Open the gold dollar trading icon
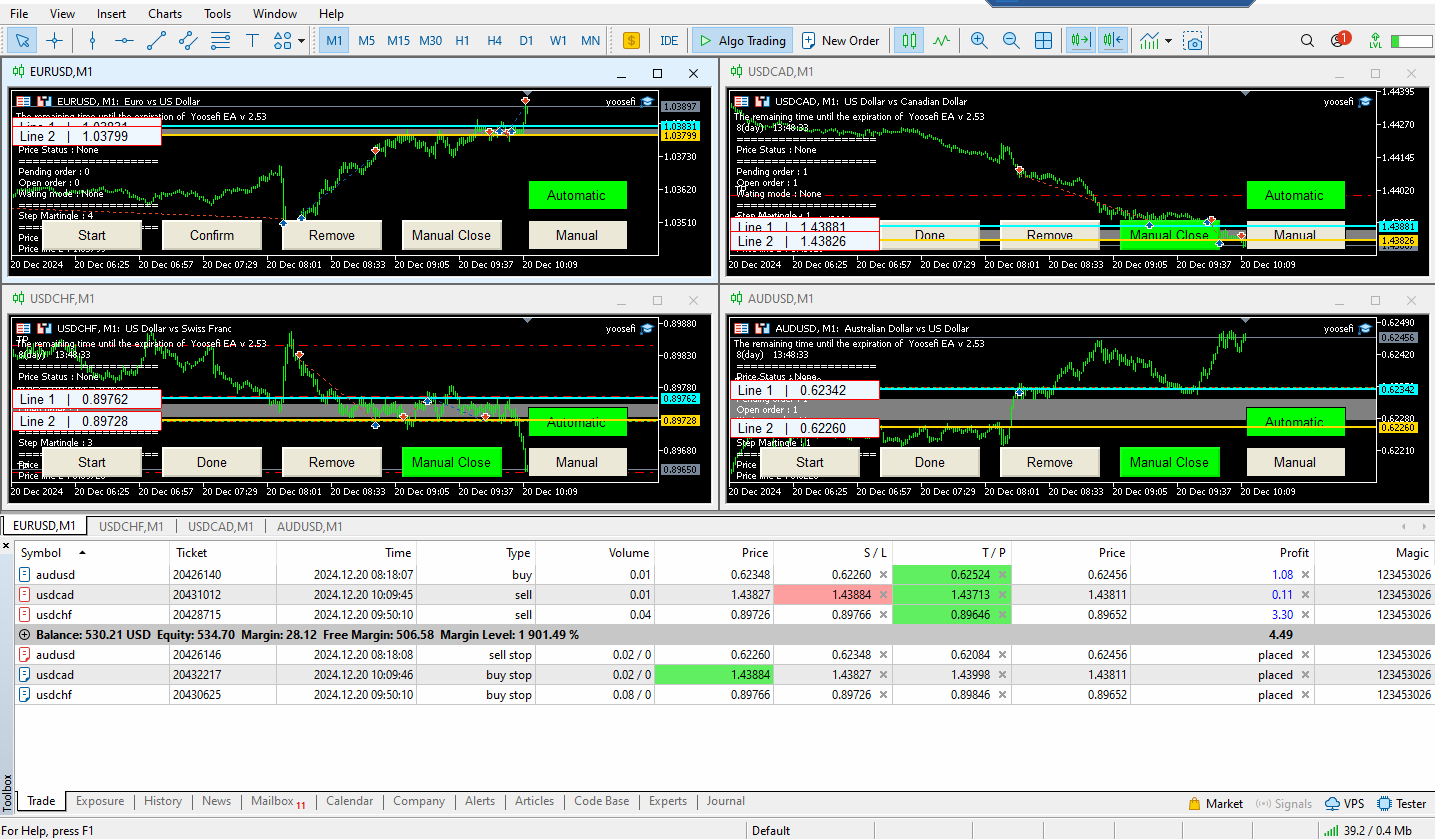The width and height of the screenshot is (1435, 839). [x=631, y=41]
